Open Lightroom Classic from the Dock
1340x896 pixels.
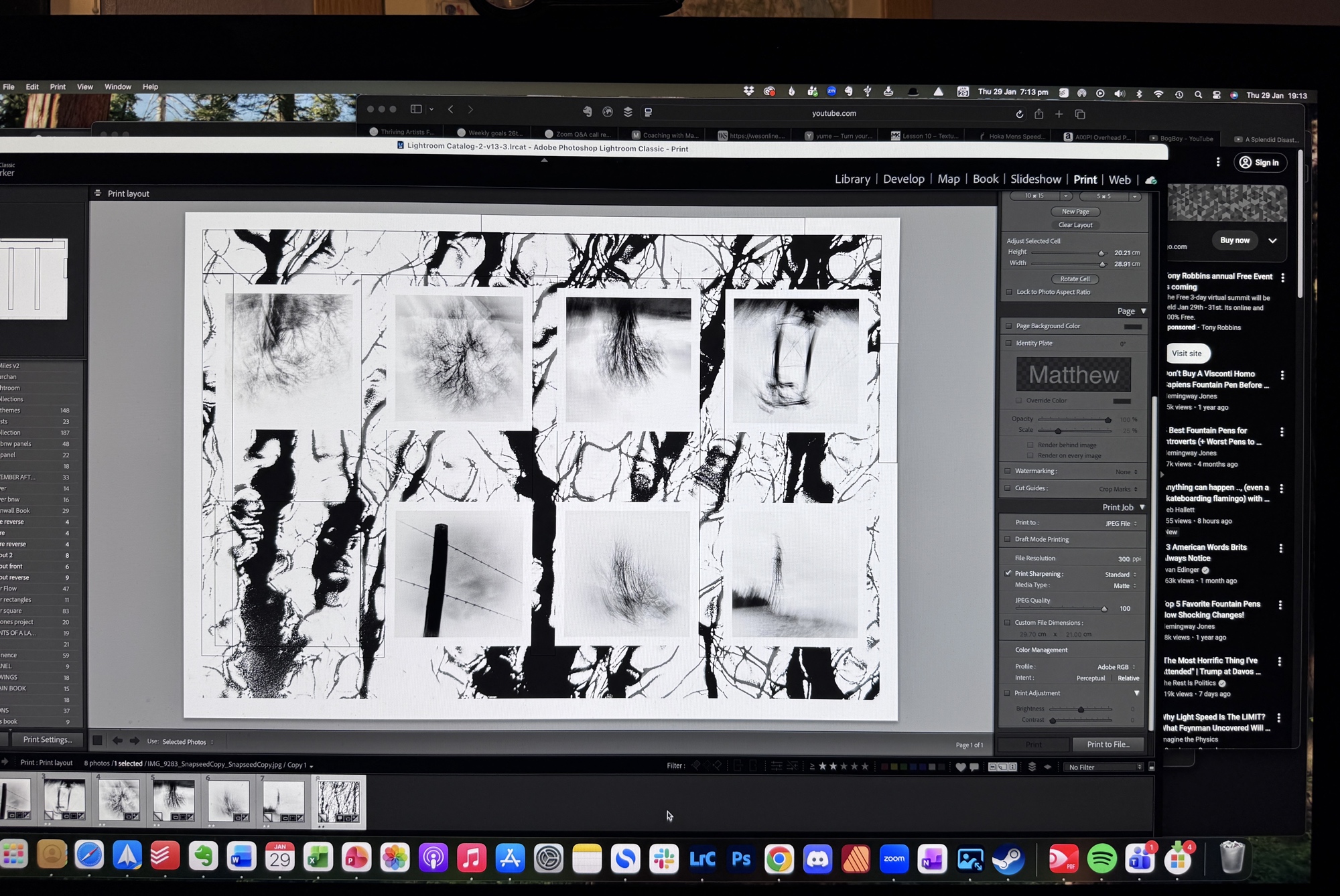[702, 858]
